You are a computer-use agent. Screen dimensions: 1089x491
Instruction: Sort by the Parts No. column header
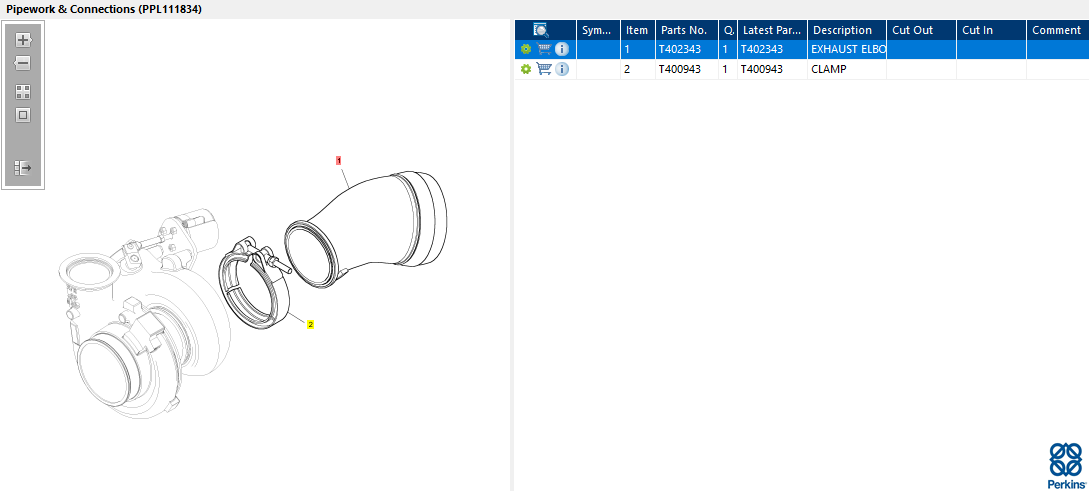(686, 30)
